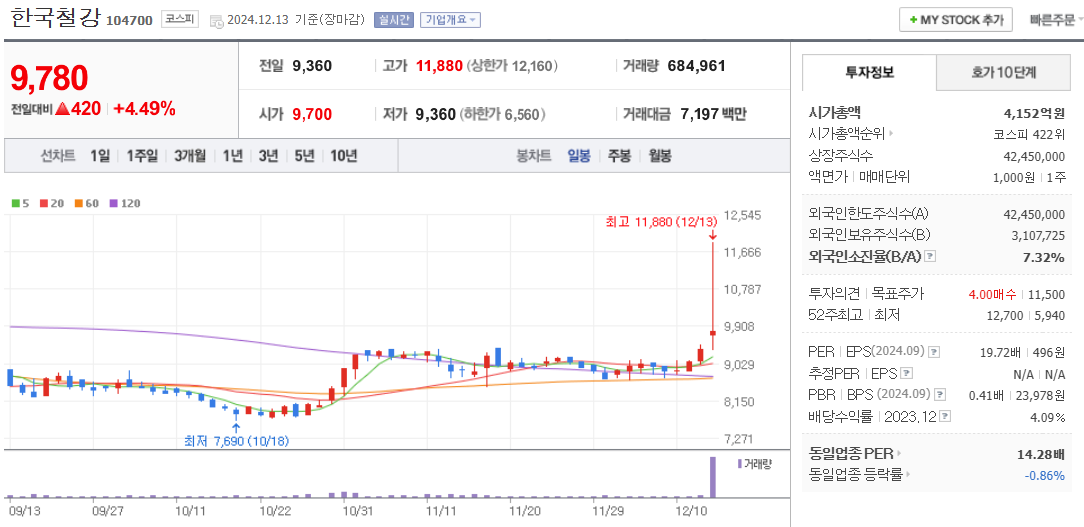Click the large volume bar on 12/13

tap(713, 477)
